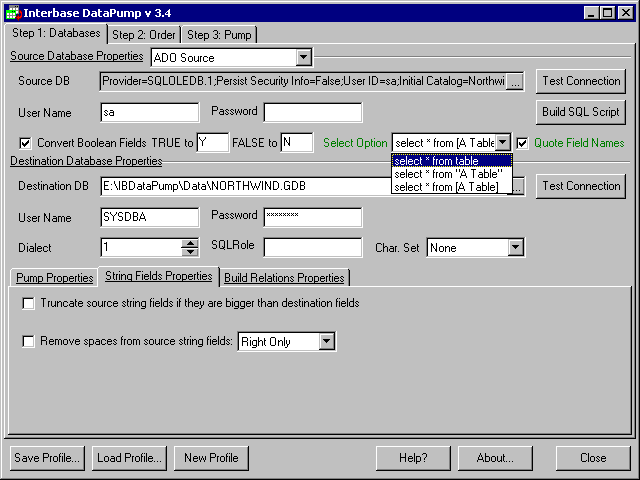Collapse the Select Option dropdown arrow
Image resolution: width=640 pixels, height=480 pixels.
coord(503,143)
